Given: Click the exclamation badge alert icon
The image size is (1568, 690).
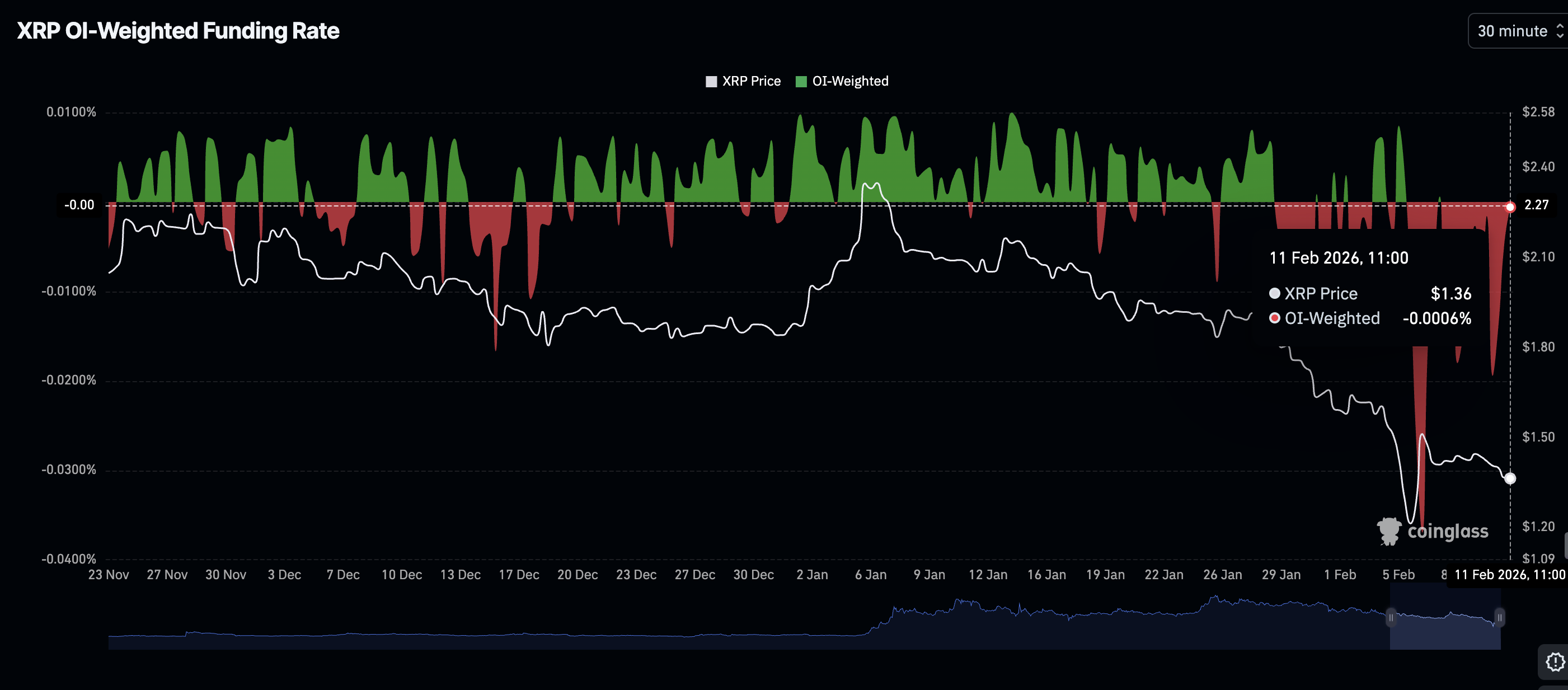Looking at the screenshot, I should click(x=1555, y=661).
